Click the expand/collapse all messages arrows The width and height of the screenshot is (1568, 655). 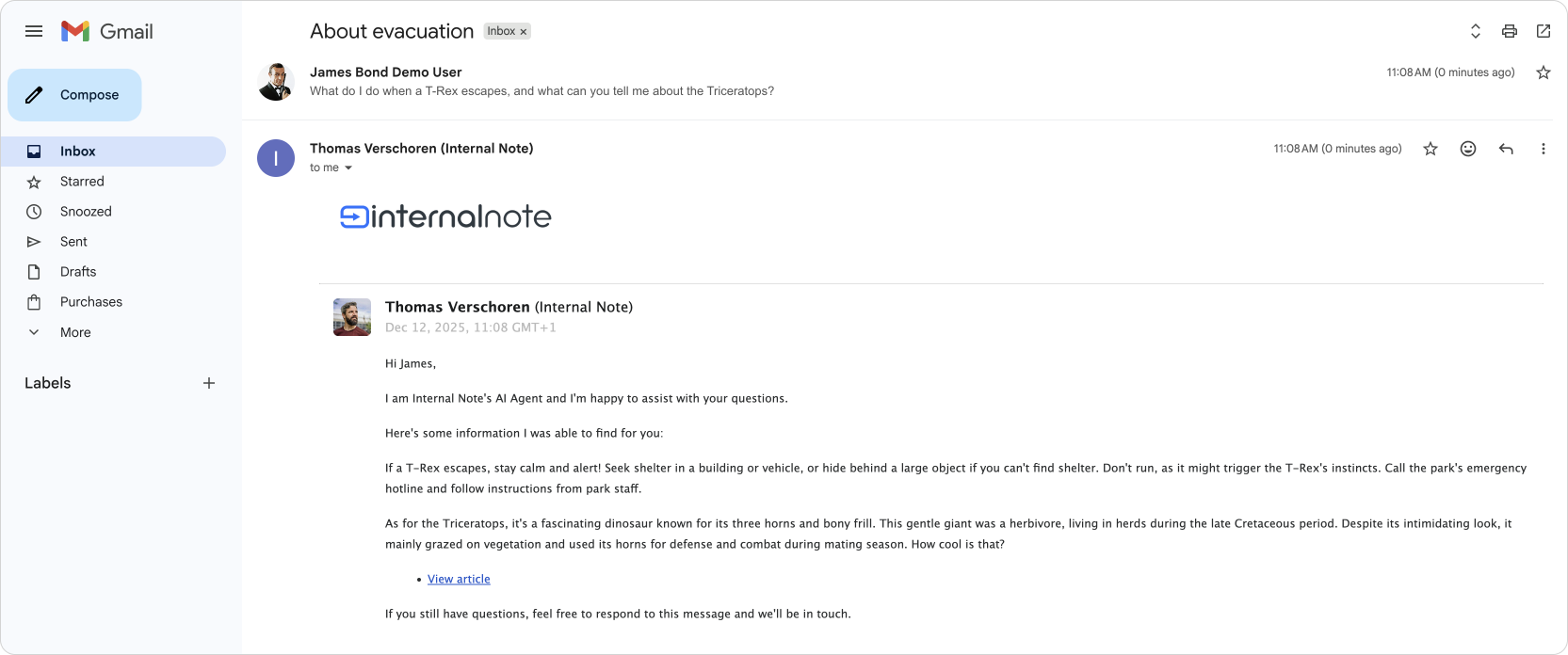click(x=1476, y=31)
